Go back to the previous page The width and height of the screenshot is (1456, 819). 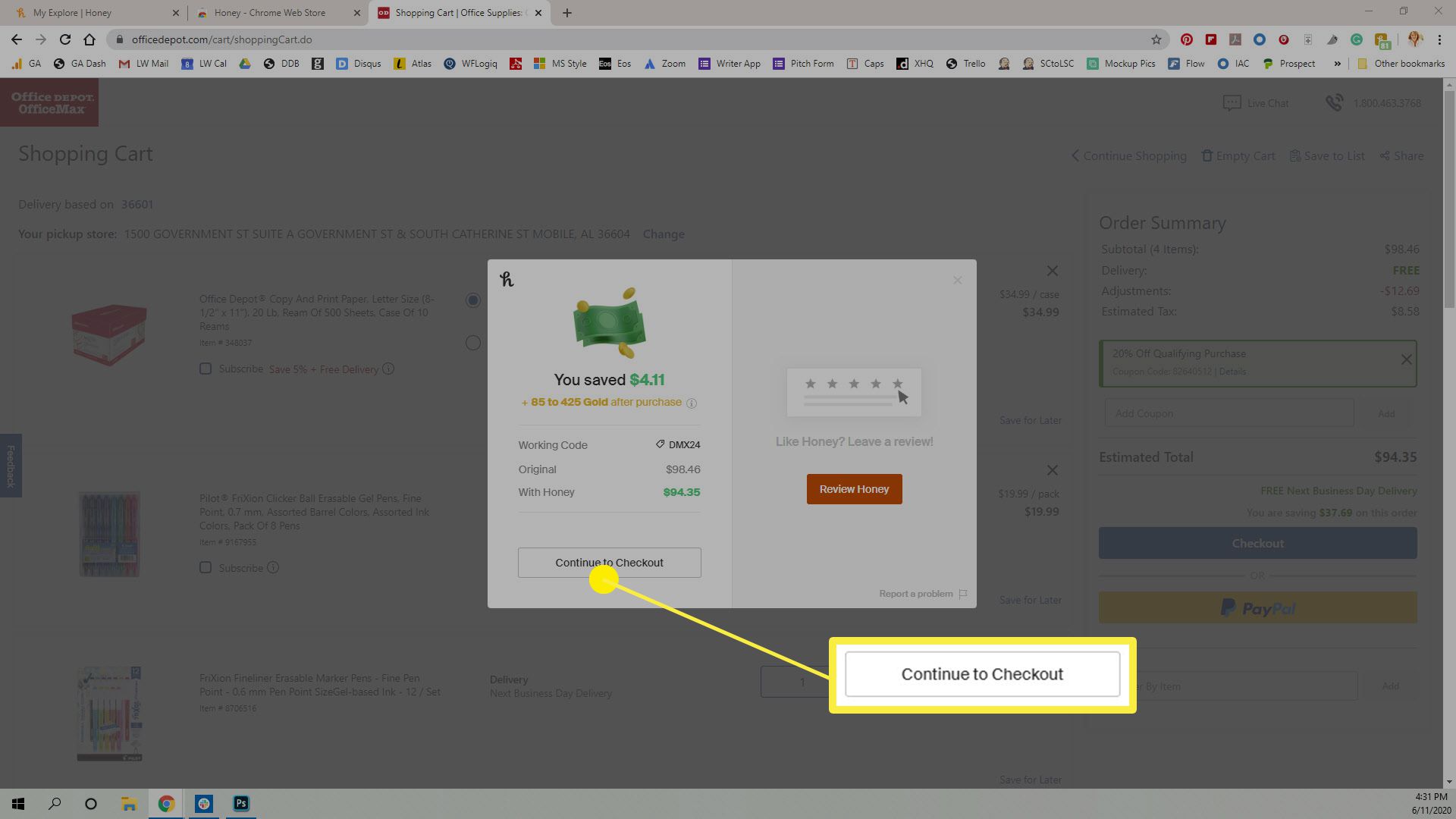coord(17,39)
